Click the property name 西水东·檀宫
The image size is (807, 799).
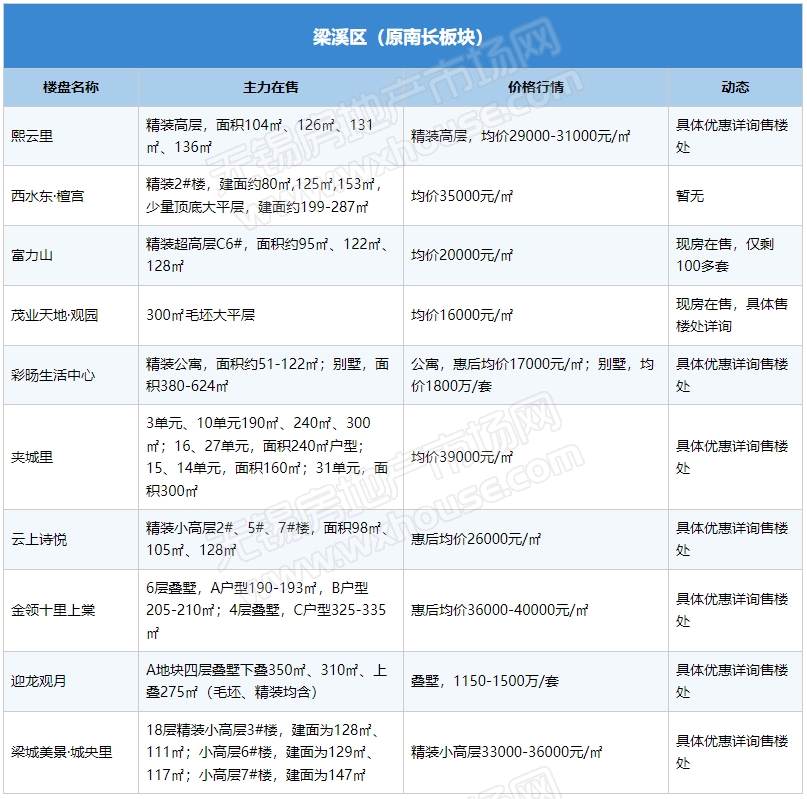(47, 196)
